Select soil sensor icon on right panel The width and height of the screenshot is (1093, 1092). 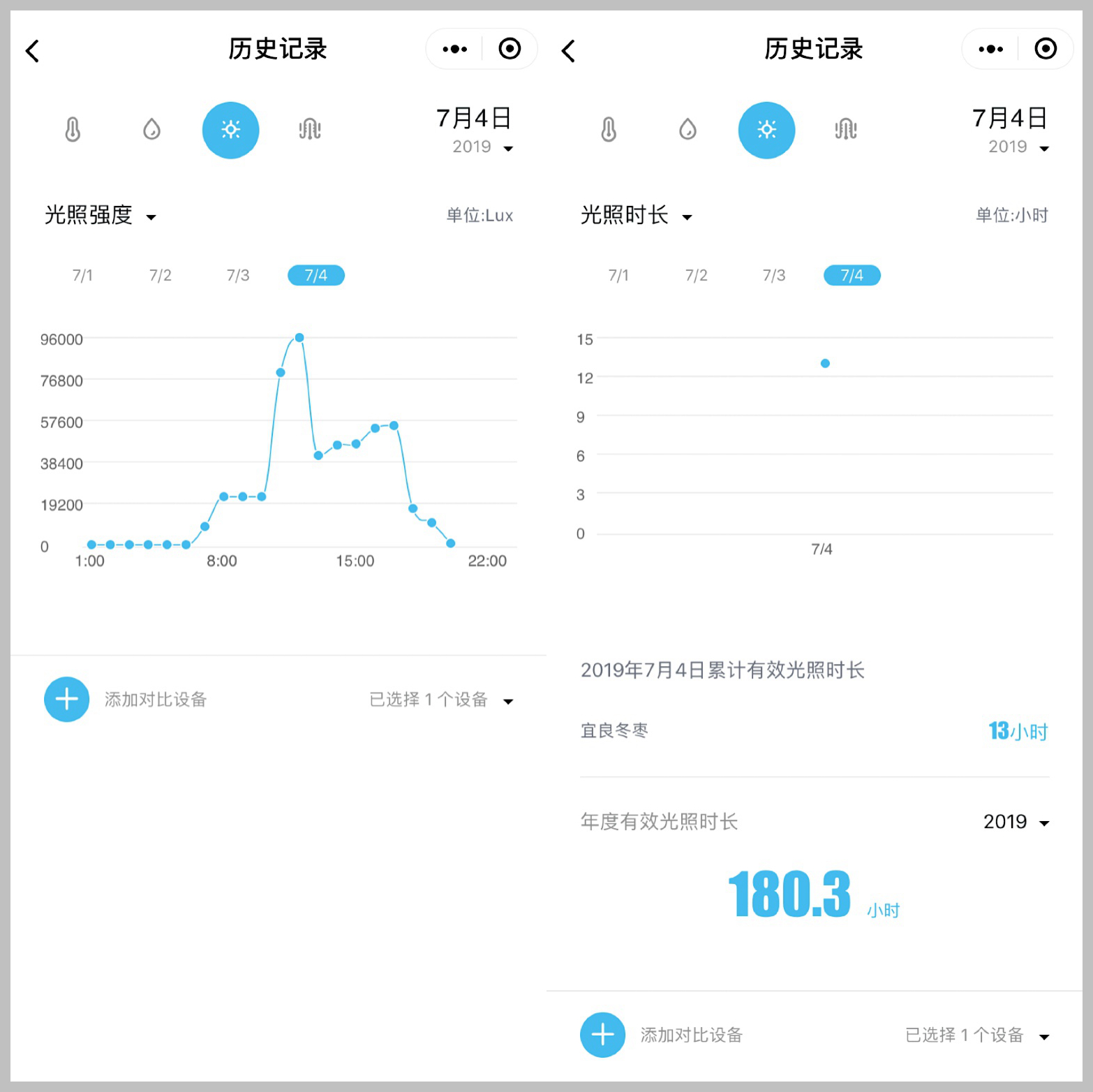[x=845, y=130]
